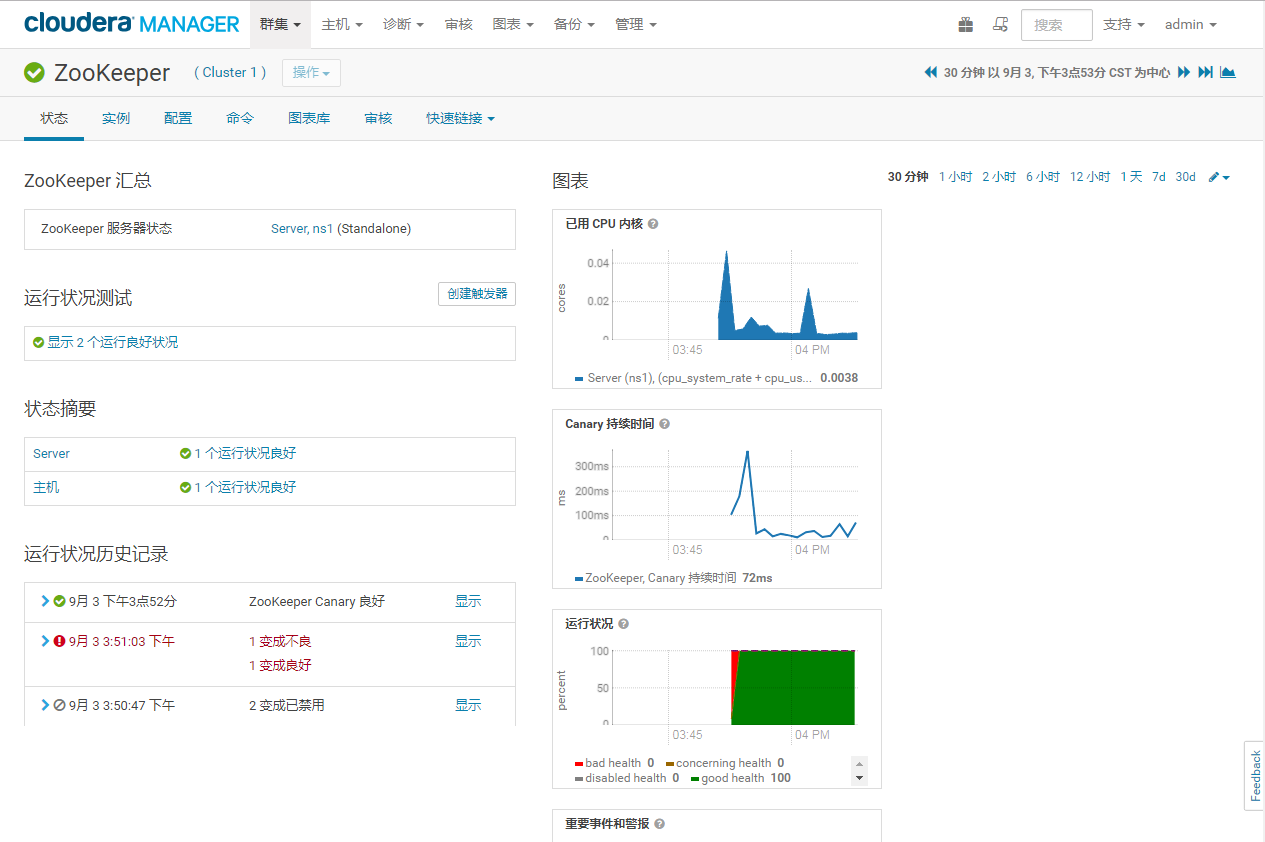This screenshot has width=1265, height=842.
Task: Move time range backward with double-left arrow
Action: pyautogui.click(x=931, y=72)
